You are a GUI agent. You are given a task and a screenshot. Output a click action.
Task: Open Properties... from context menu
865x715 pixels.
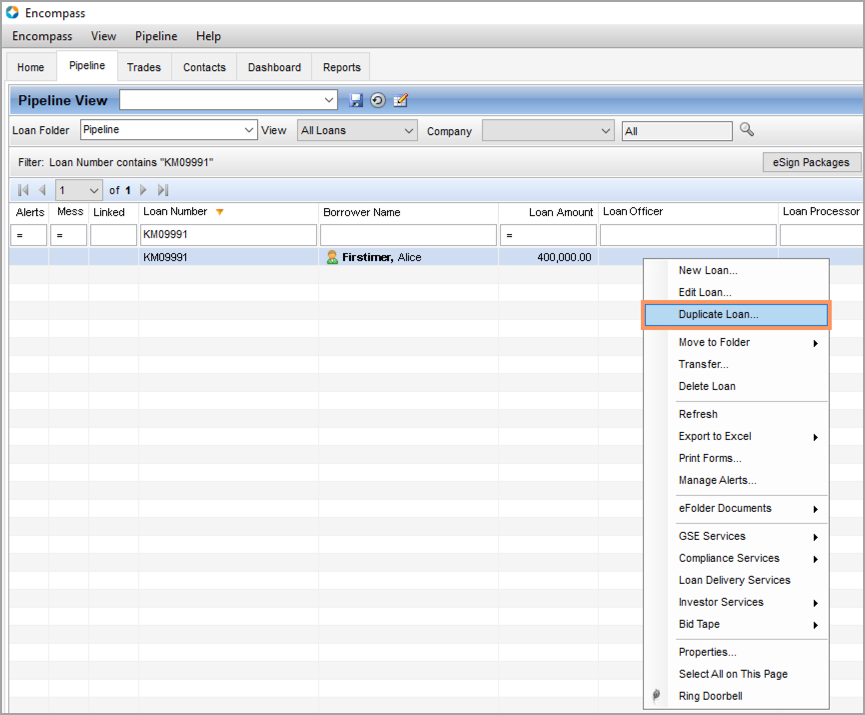pyautogui.click(x=707, y=652)
